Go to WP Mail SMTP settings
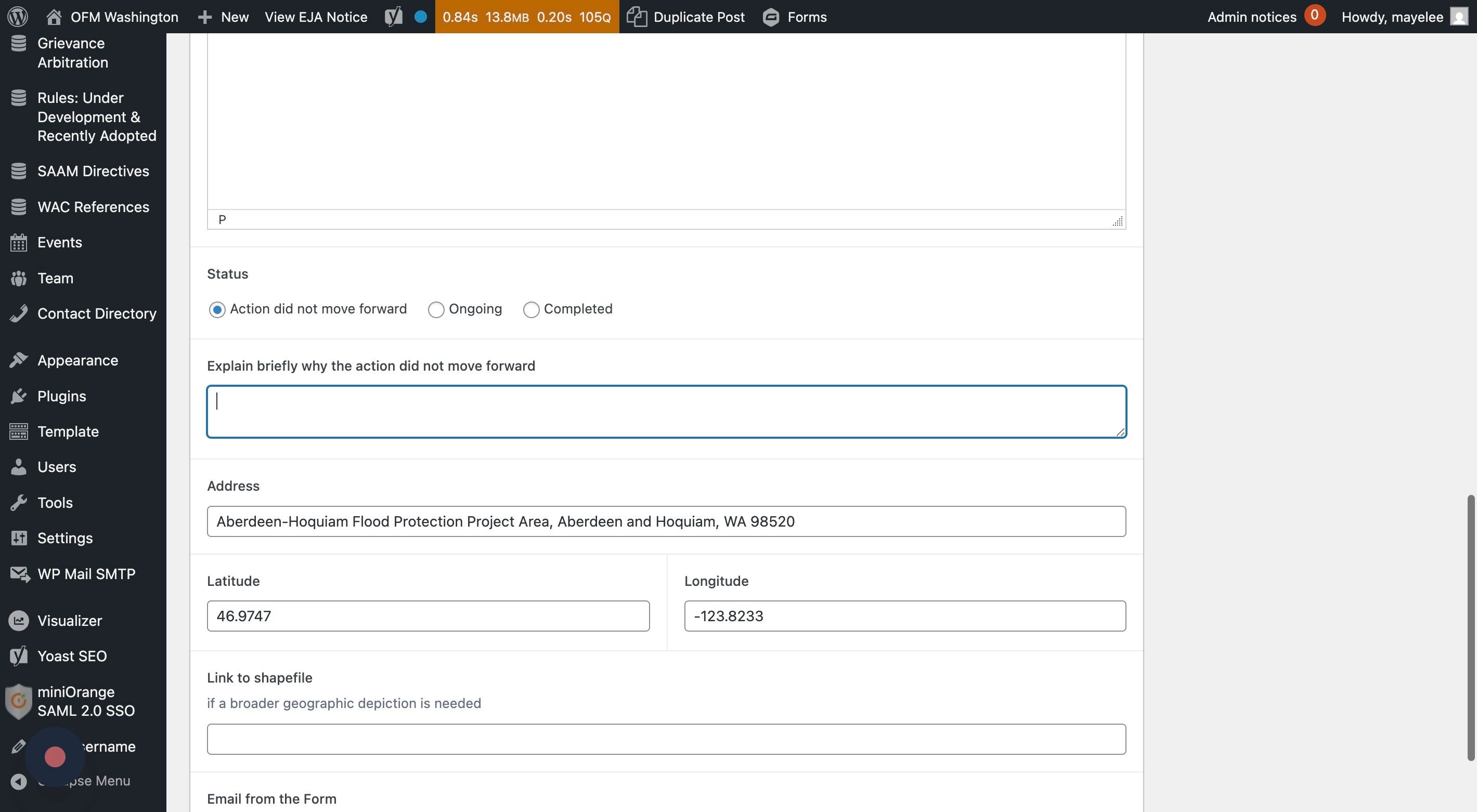This screenshot has height=812, width=1477. pyautogui.click(x=86, y=573)
